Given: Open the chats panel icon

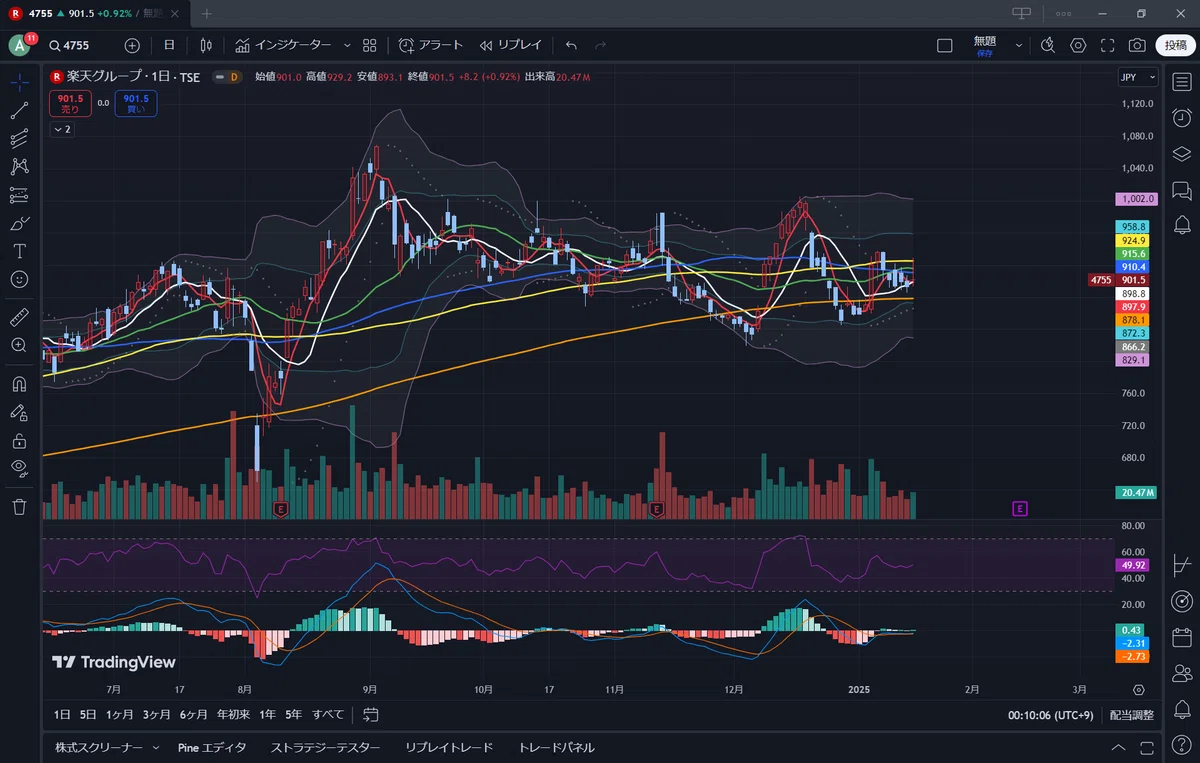Looking at the screenshot, I should pyautogui.click(x=1181, y=190).
